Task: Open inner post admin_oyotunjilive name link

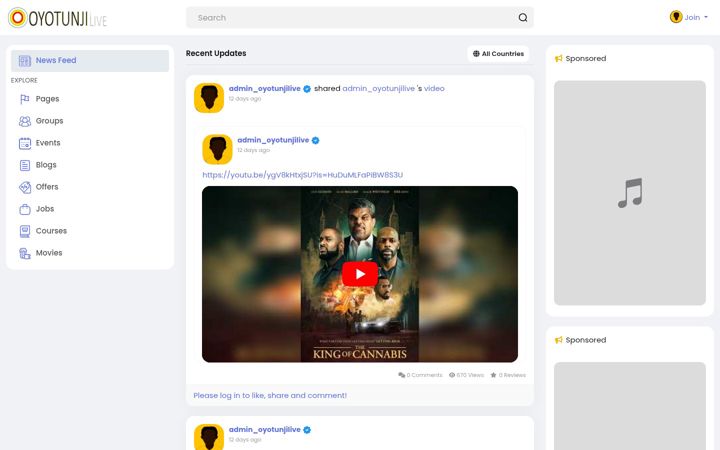Action: point(273,140)
